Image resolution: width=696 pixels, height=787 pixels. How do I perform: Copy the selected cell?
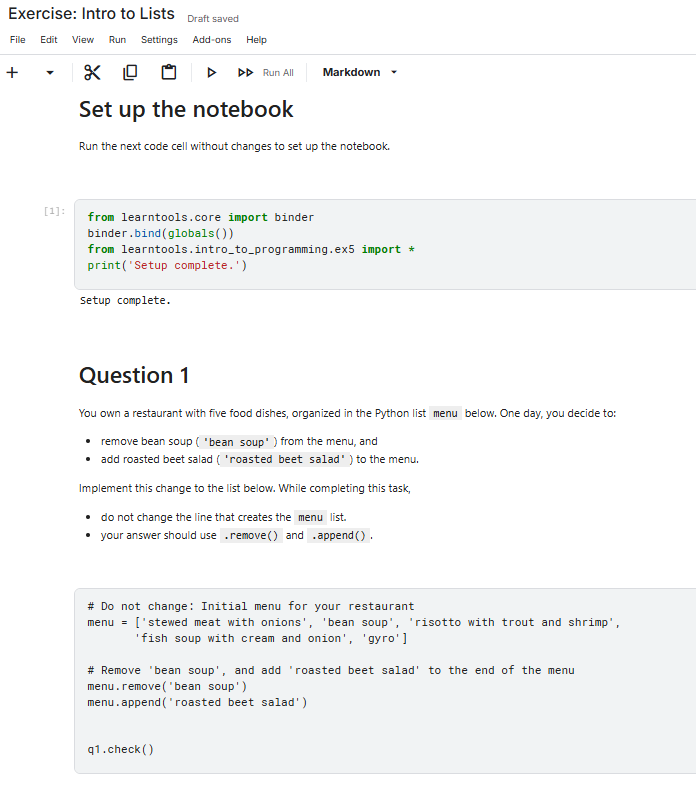[130, 73]
